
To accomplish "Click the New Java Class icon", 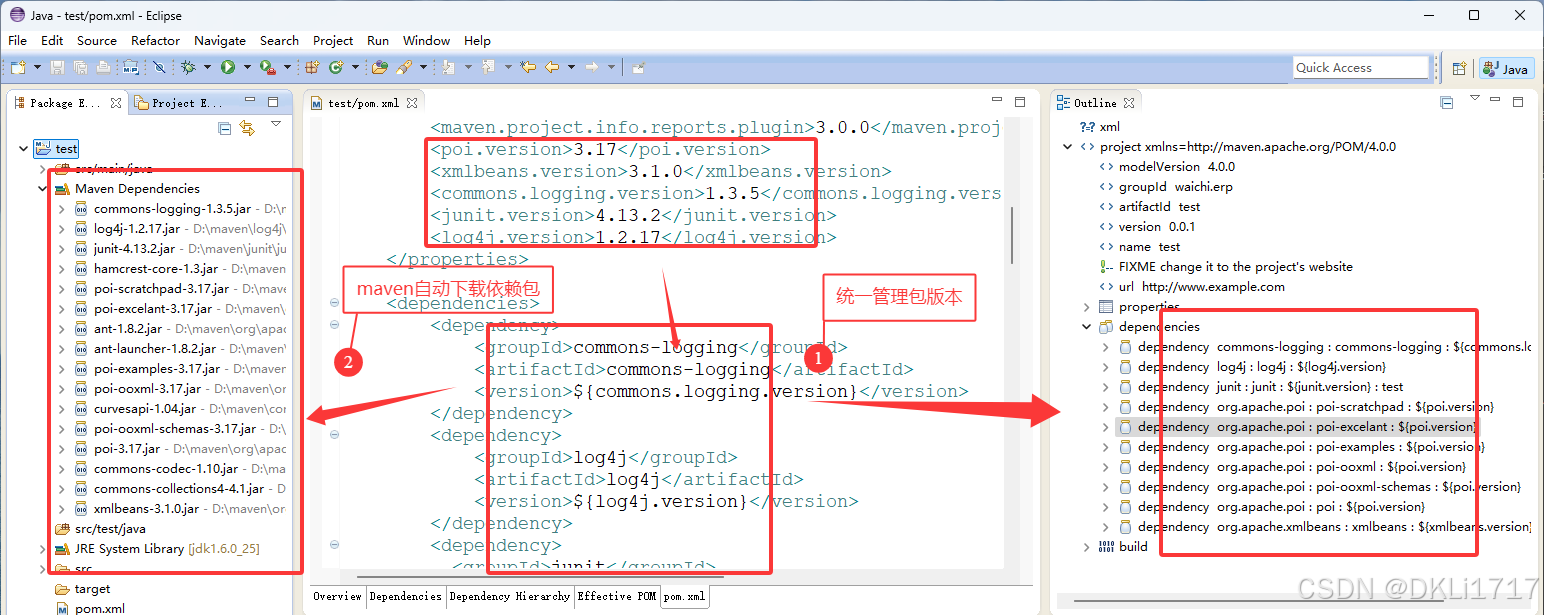I will (336, 67).
